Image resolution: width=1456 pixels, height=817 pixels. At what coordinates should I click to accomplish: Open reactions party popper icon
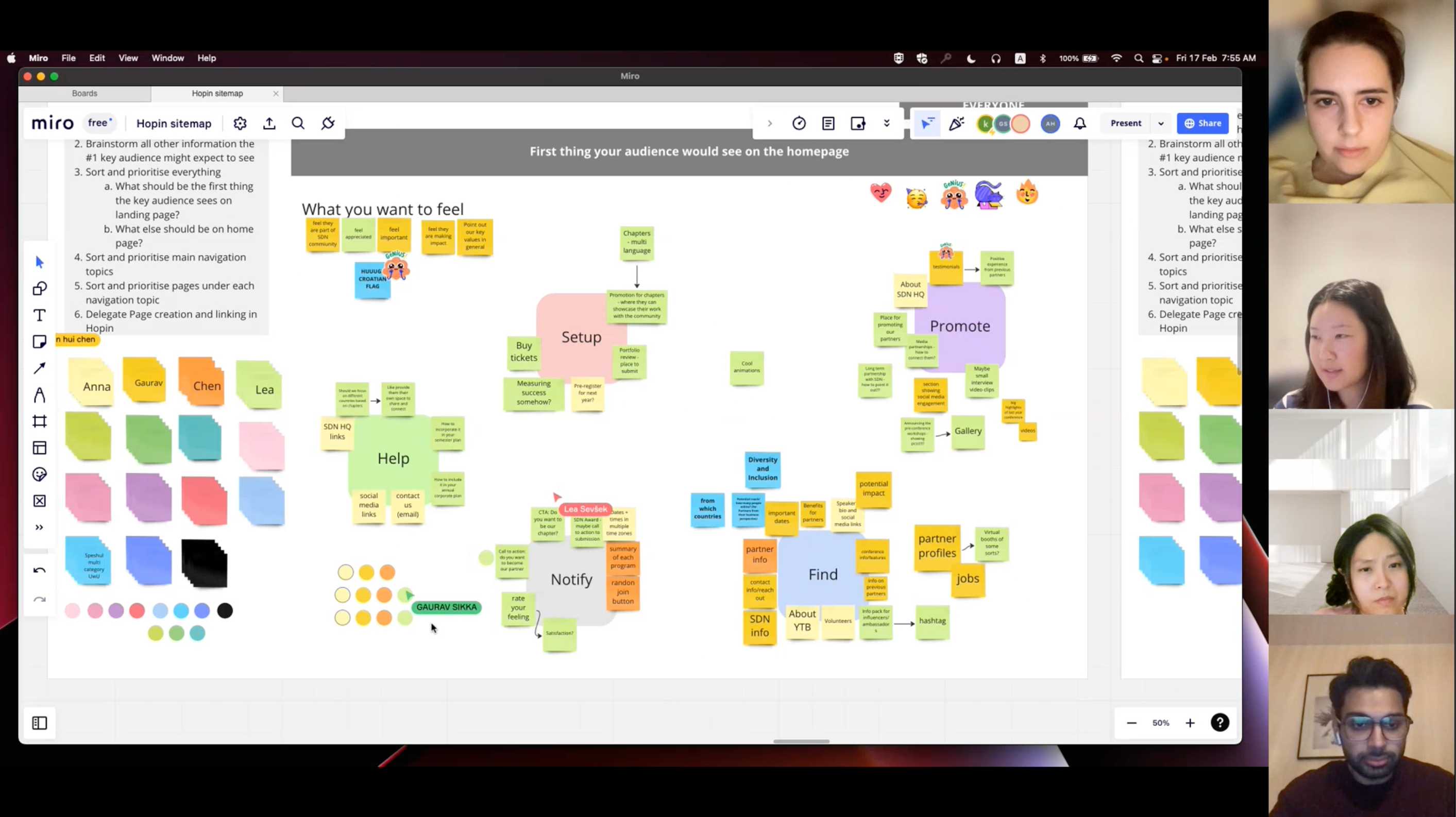tap(956, 123)
